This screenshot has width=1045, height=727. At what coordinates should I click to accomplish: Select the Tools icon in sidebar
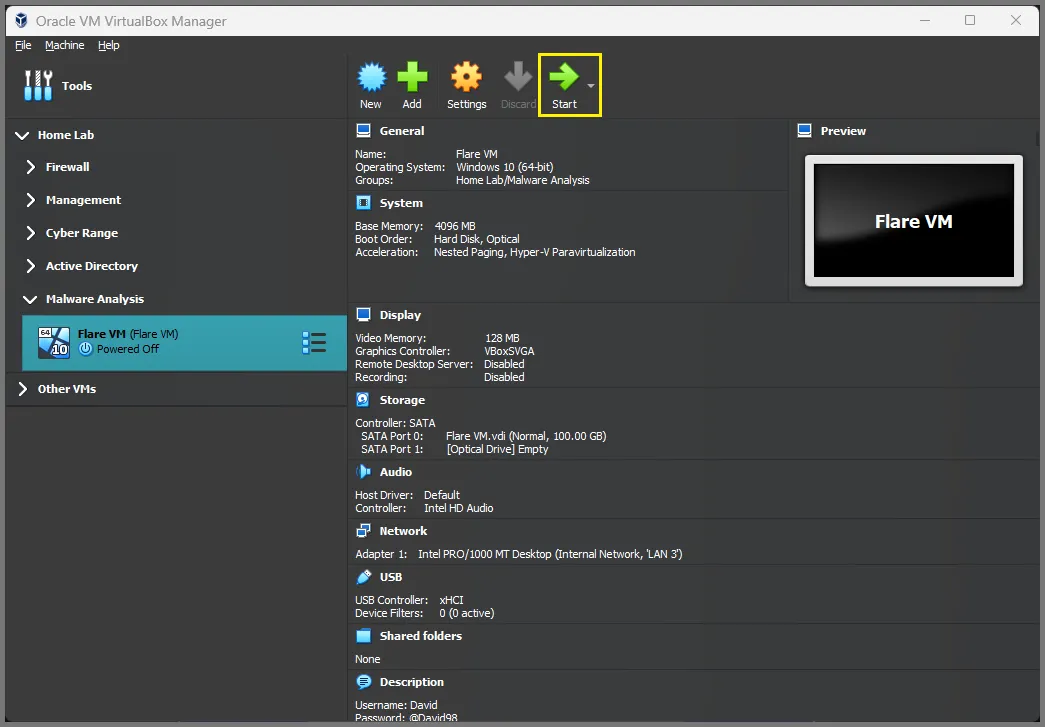coord(38,85)
